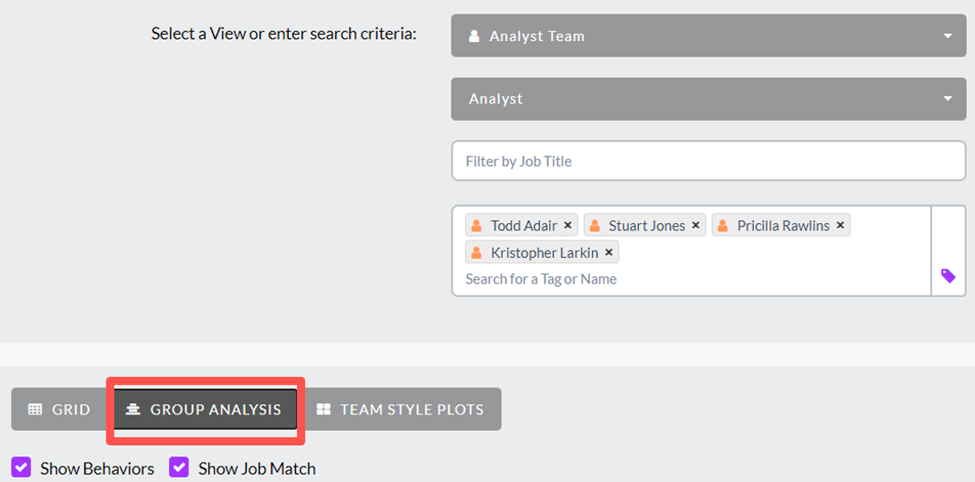The width and height of the screenshot is (975, 482).
Task: Click the person icon on Kristopher Larkin tag
Action: click(x=477, y=253)
